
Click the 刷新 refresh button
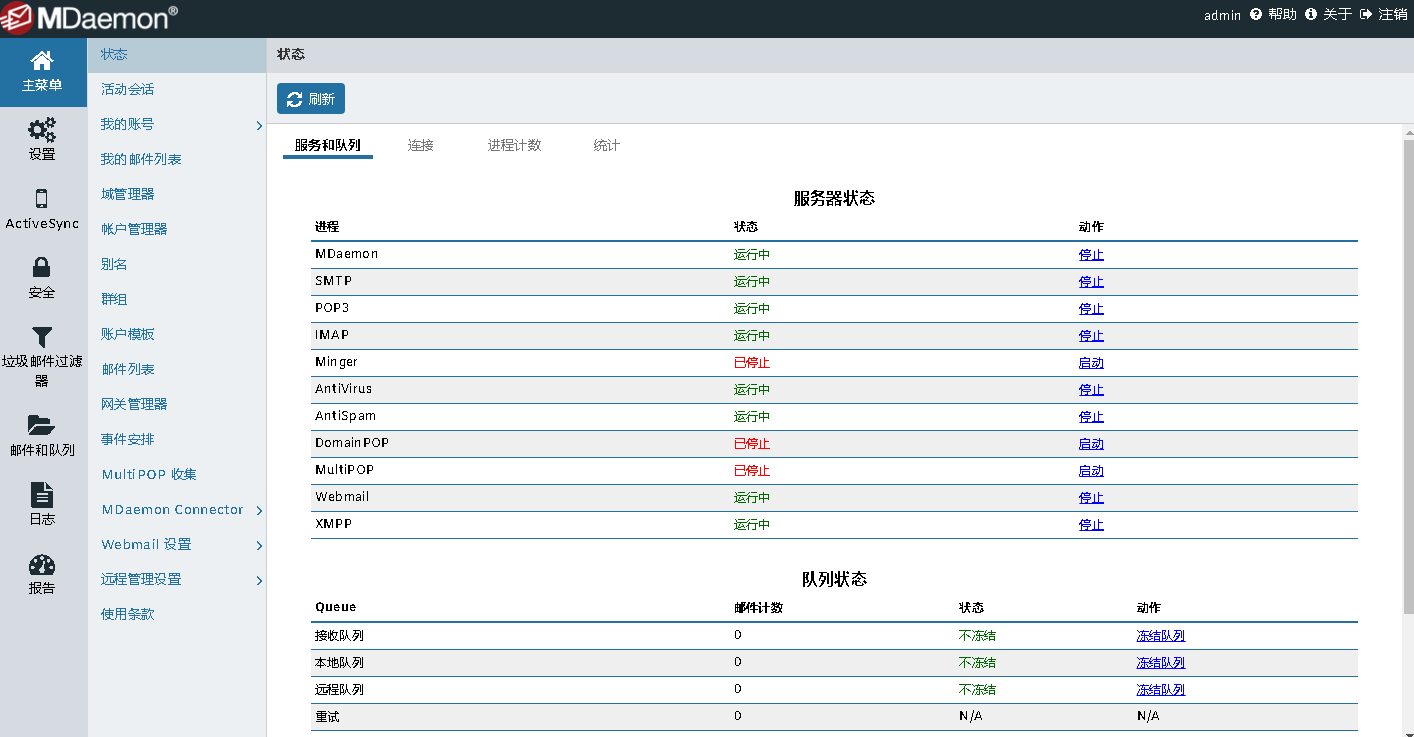pos(311,99)
